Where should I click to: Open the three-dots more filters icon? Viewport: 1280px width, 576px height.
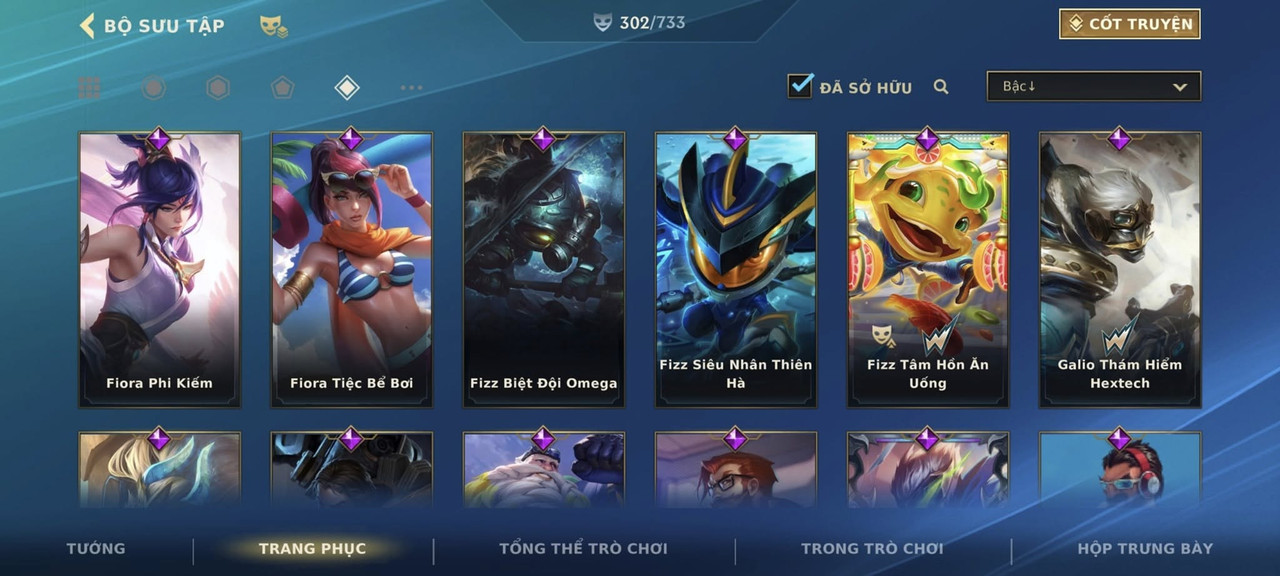(x=411, y=88)
